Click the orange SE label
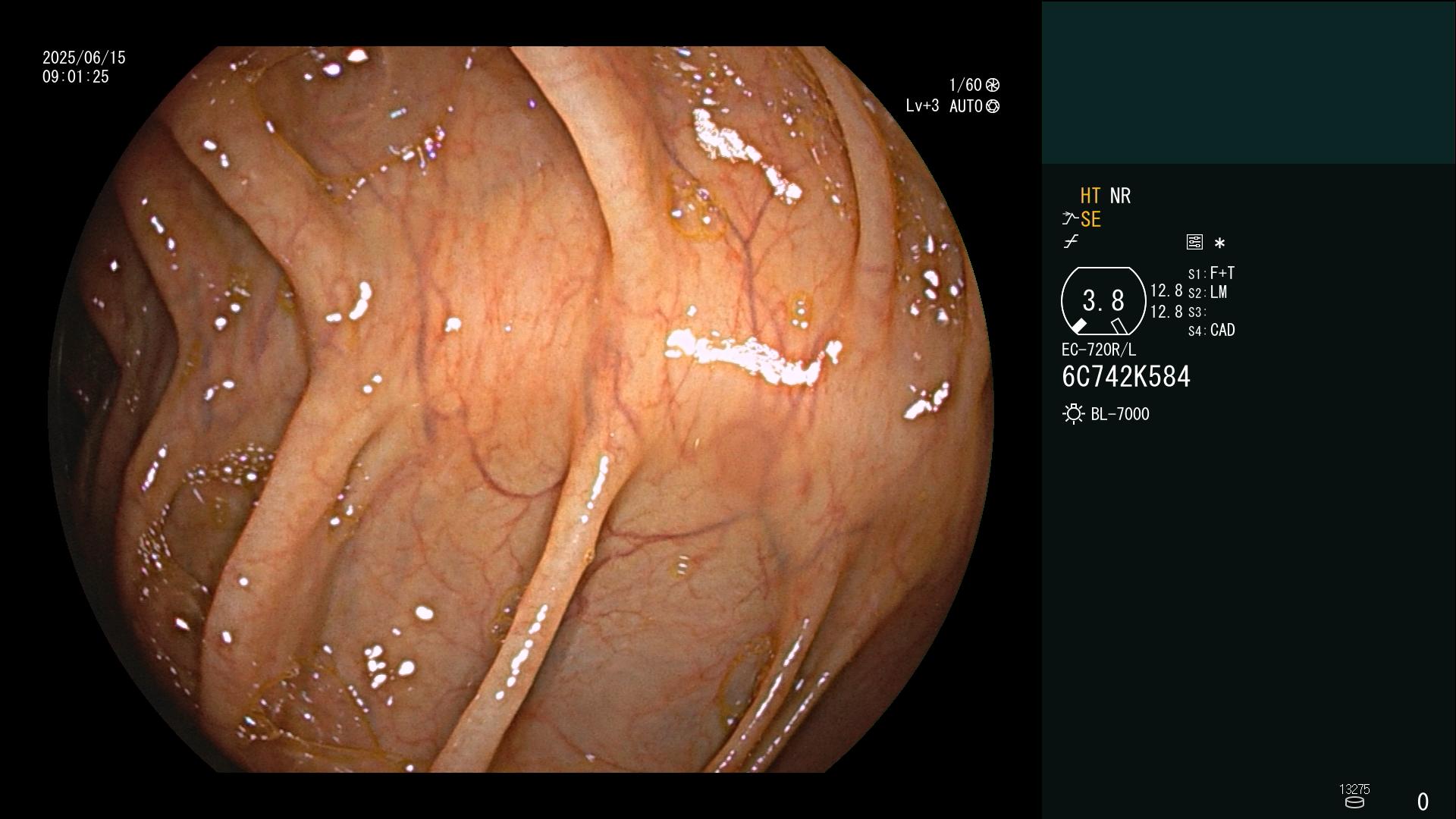Viewport: 1456px width, 819px height. click(x=1090, y=219)
